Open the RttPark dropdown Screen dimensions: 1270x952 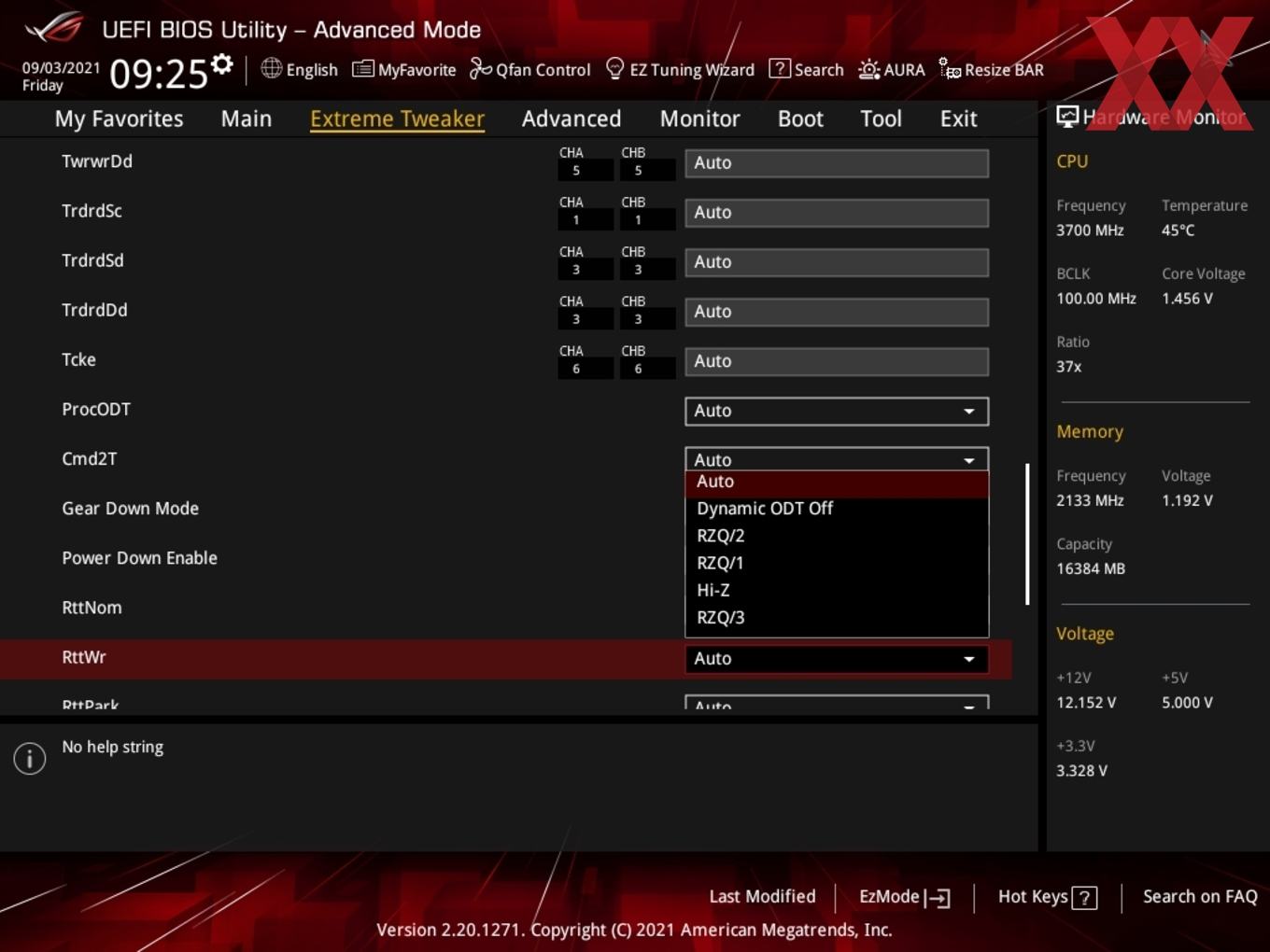click(837, 703)
